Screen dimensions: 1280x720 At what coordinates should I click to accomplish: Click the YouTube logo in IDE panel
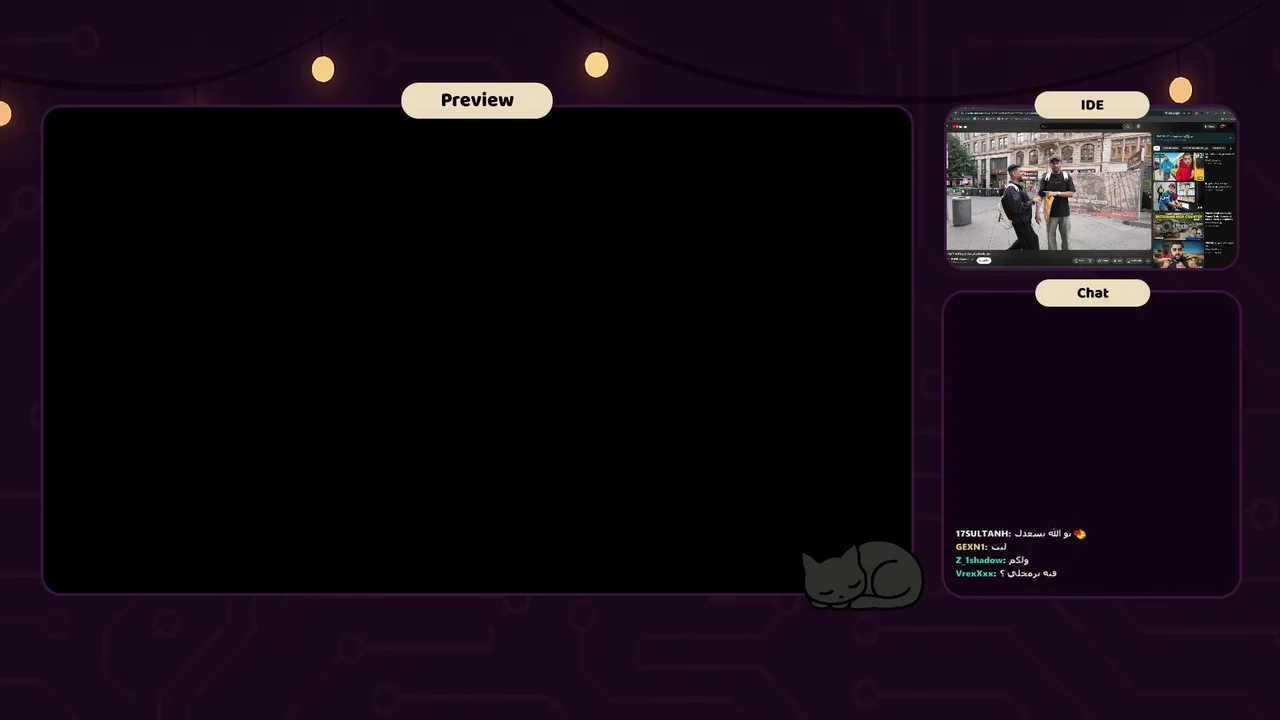[x=960, y=127]
